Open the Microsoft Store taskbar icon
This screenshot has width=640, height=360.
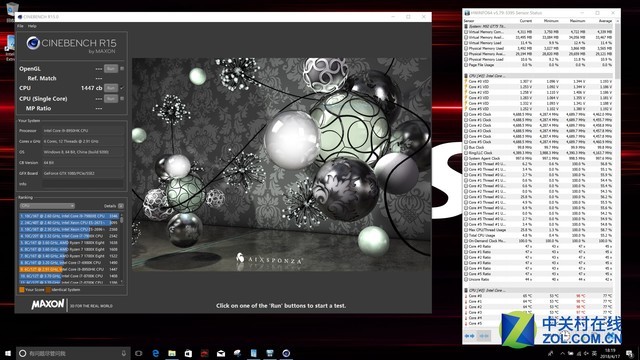point(188,353)
